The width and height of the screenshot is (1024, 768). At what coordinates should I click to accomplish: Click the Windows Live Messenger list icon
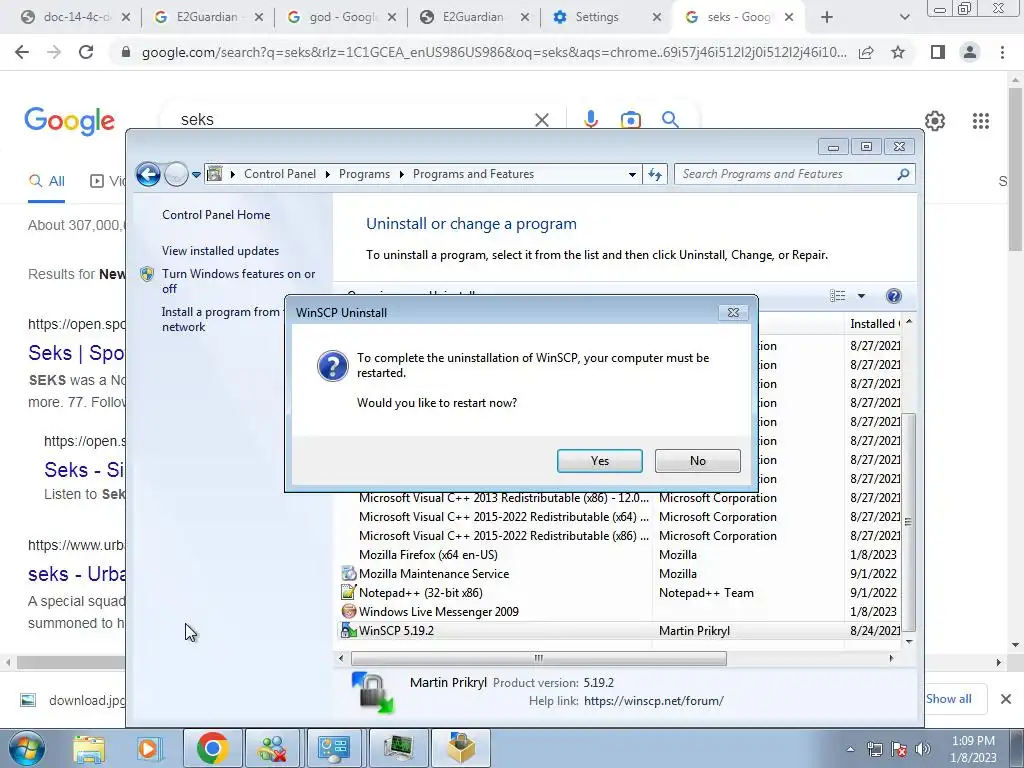tap(349, 612)
